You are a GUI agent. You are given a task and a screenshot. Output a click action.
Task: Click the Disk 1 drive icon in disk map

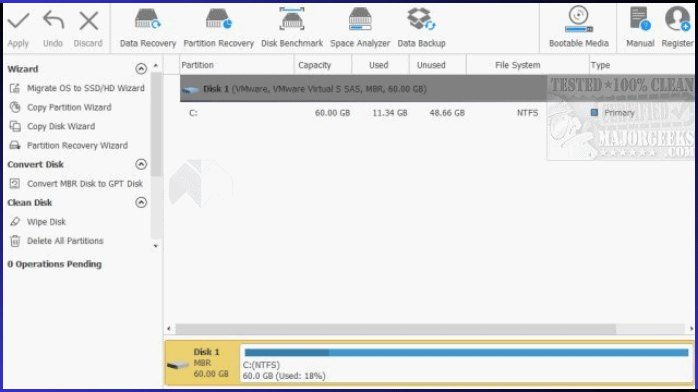[x=178, y=365]
